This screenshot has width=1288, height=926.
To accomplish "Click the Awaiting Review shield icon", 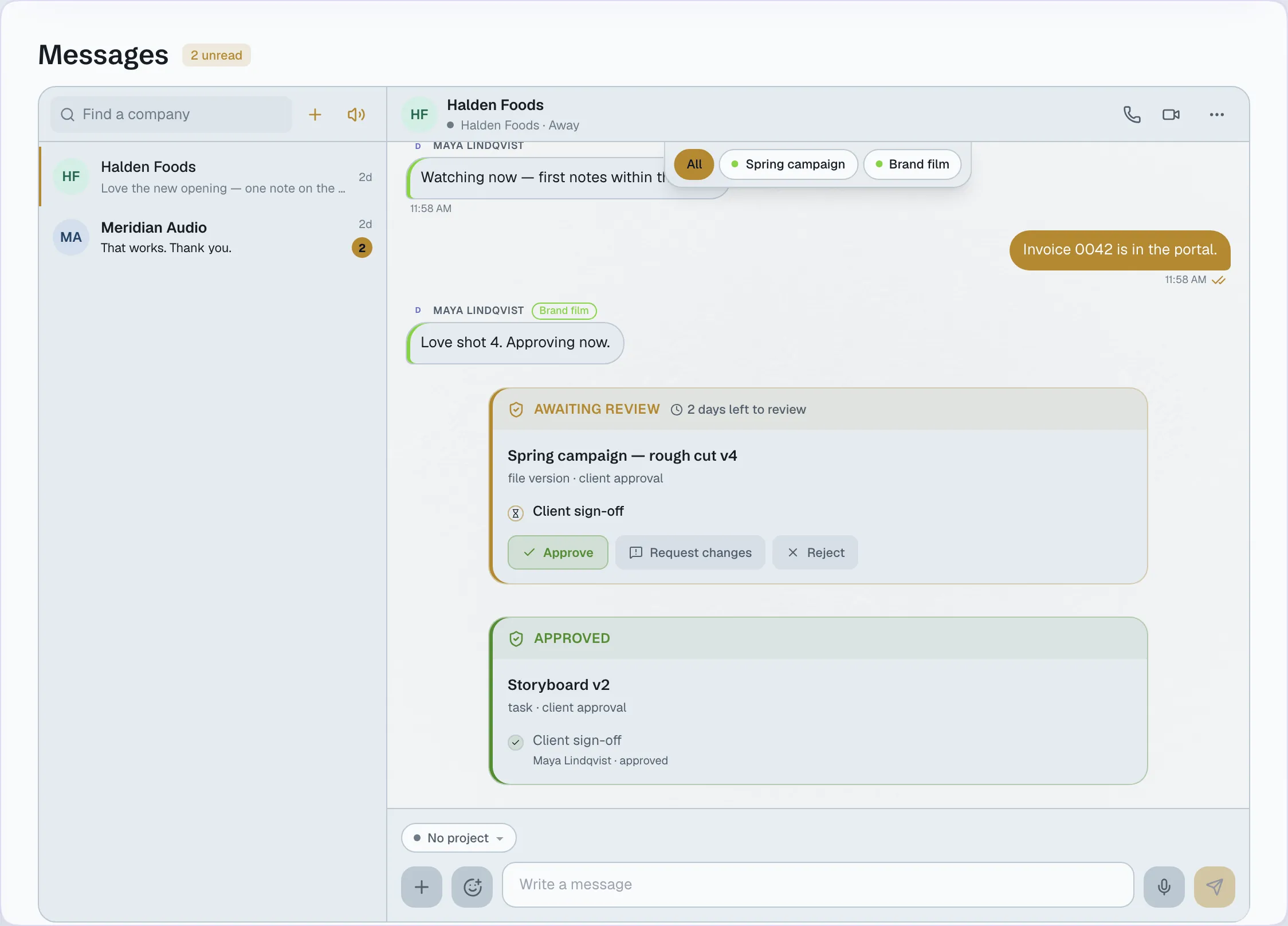I will 516,410.
